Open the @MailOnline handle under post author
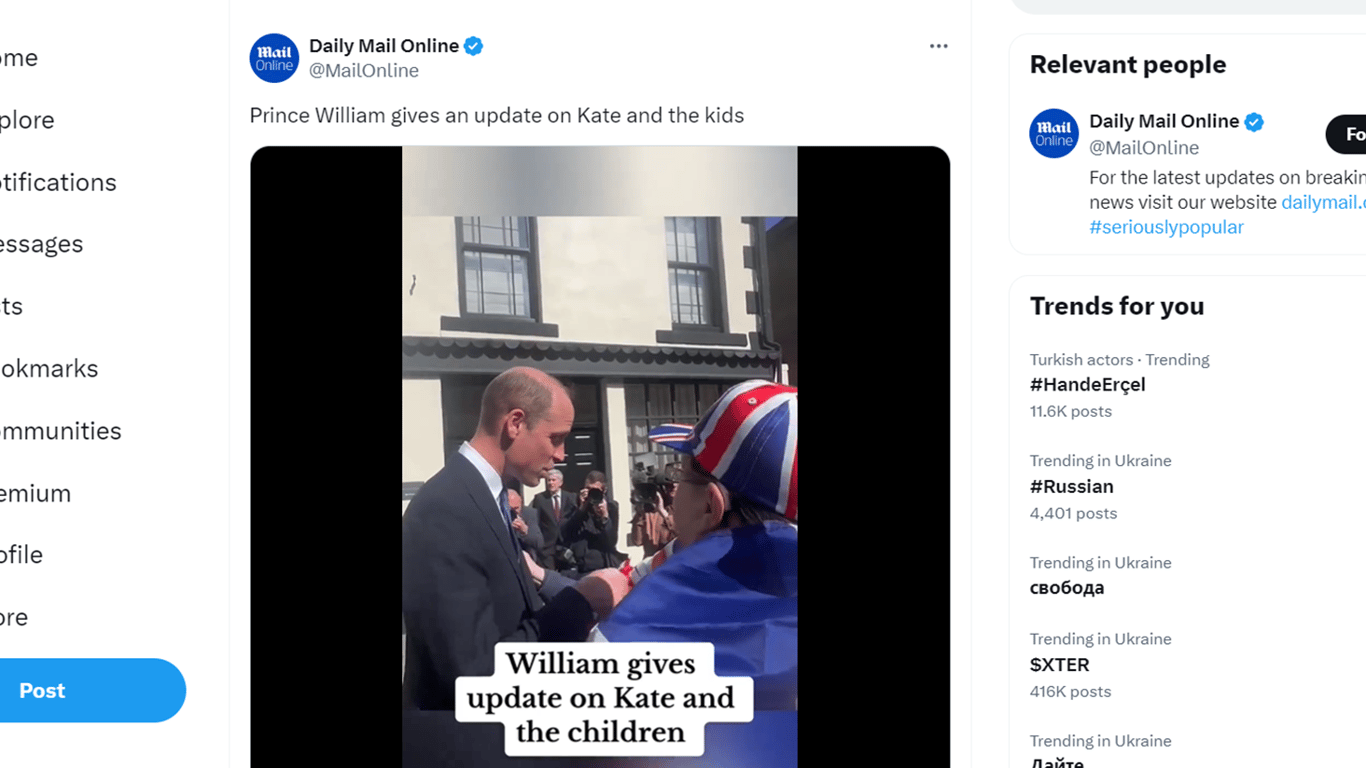The height and width of the screenshot is (768, 1366). pos(364,71)
